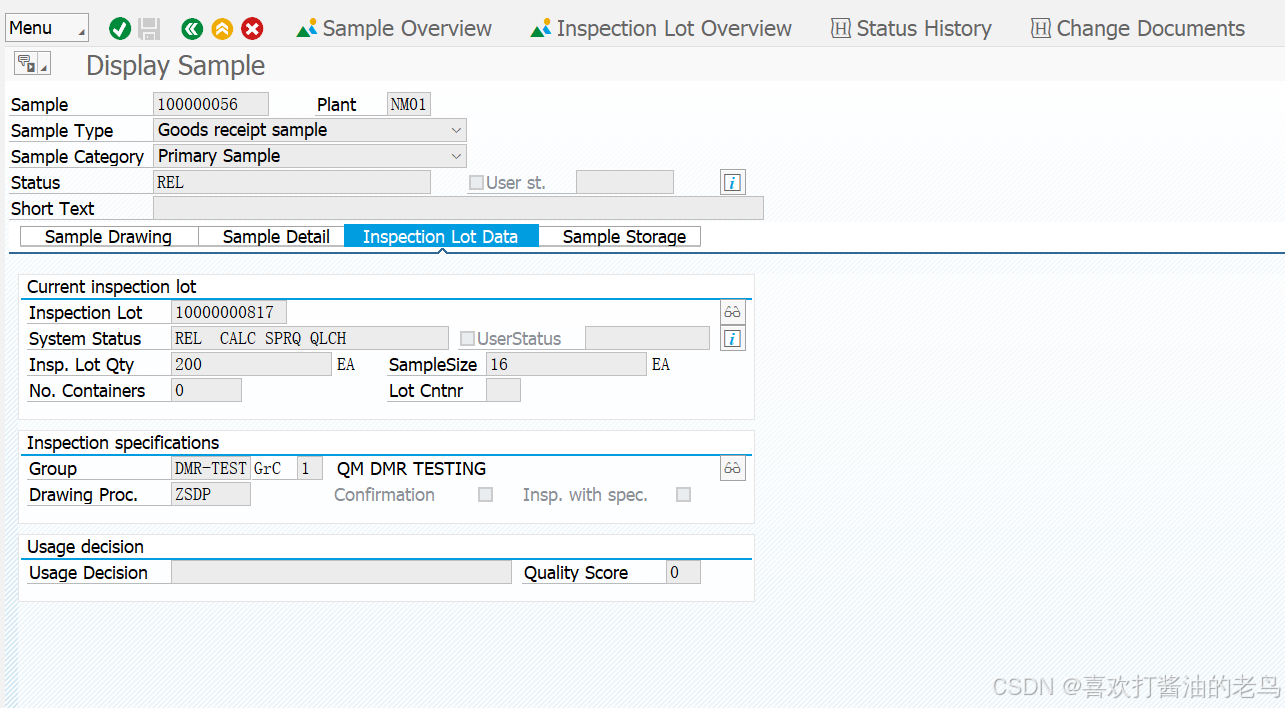Viewport: 1285px width, 708px height.
Task: Click the Current inspection lot group header
Action: point(112,287)
